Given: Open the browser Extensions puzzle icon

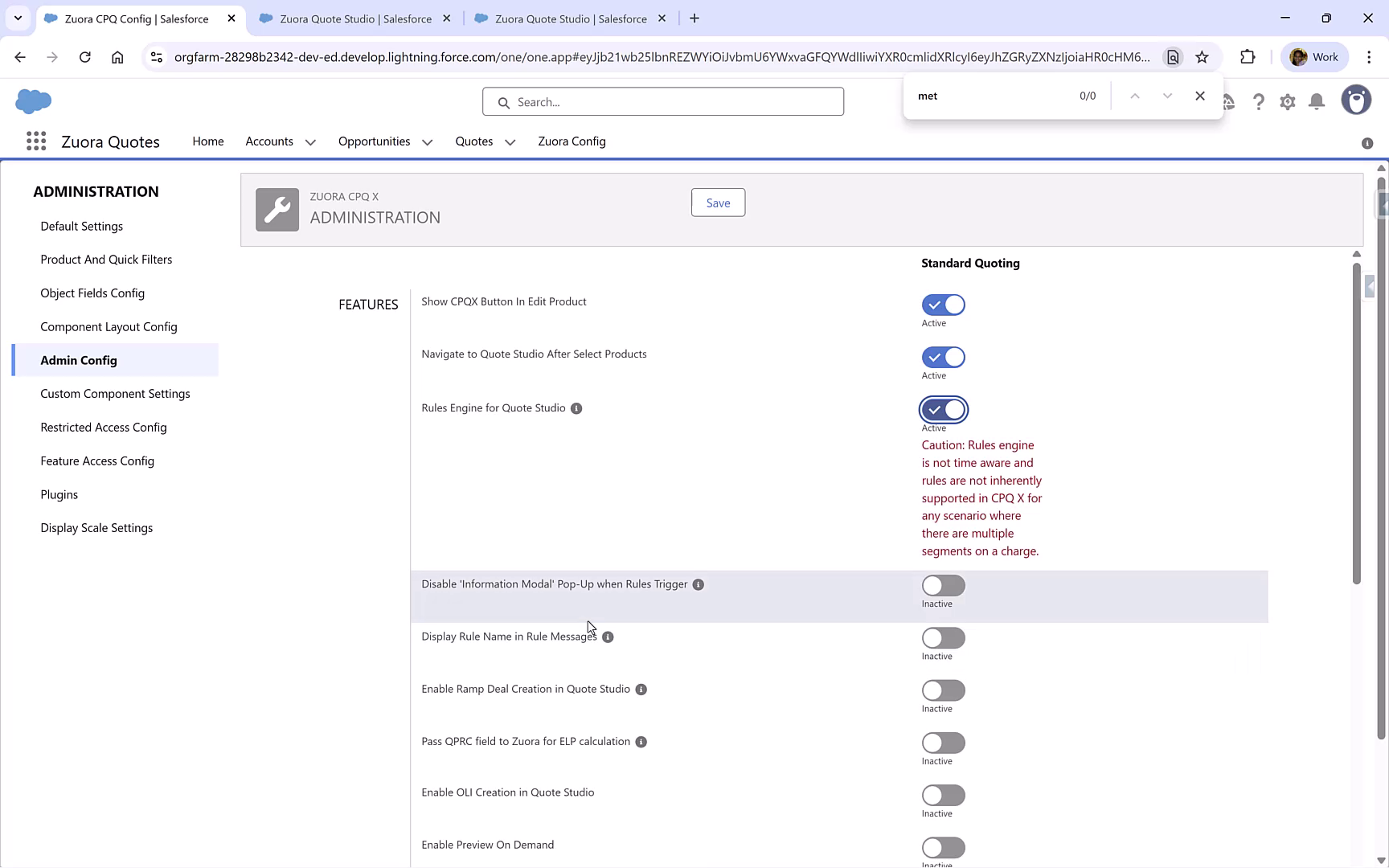Looking at the screenshot, I should coord(1248,57).
